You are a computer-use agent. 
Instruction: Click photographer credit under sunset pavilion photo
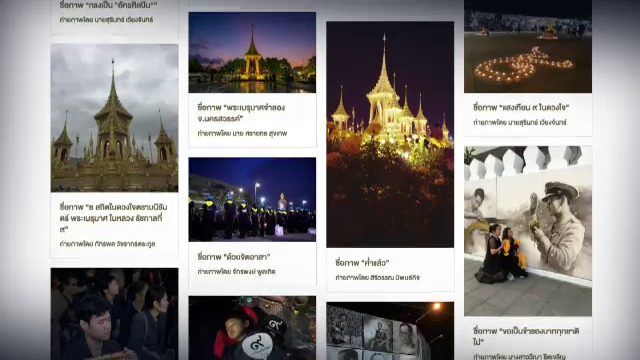(242, 133)
